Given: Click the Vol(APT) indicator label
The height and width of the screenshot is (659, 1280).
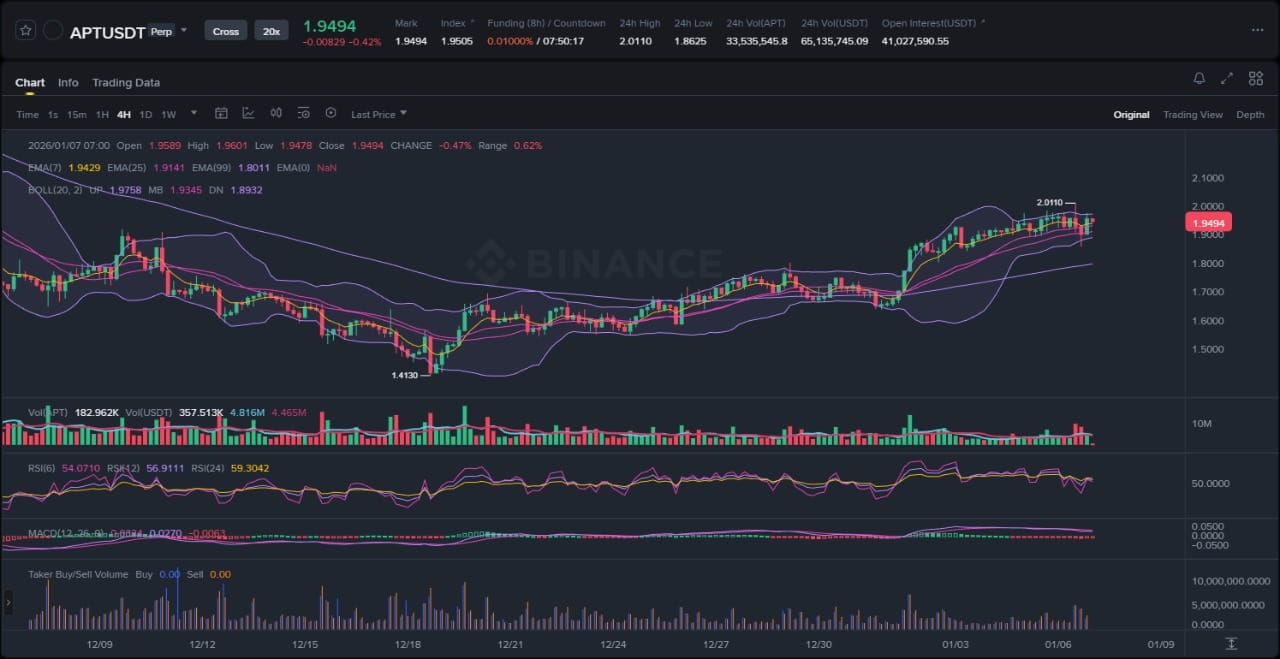Looking at the screenshot, I should coord(47,412).
